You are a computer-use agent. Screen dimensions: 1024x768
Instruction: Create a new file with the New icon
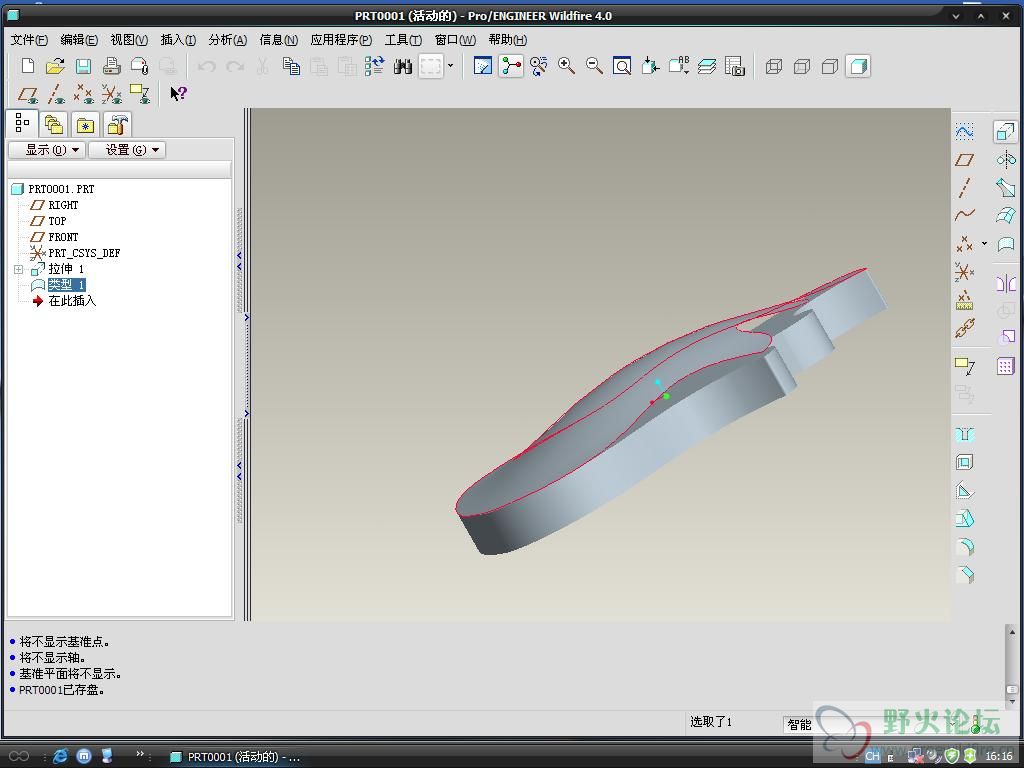pos(27,66)
